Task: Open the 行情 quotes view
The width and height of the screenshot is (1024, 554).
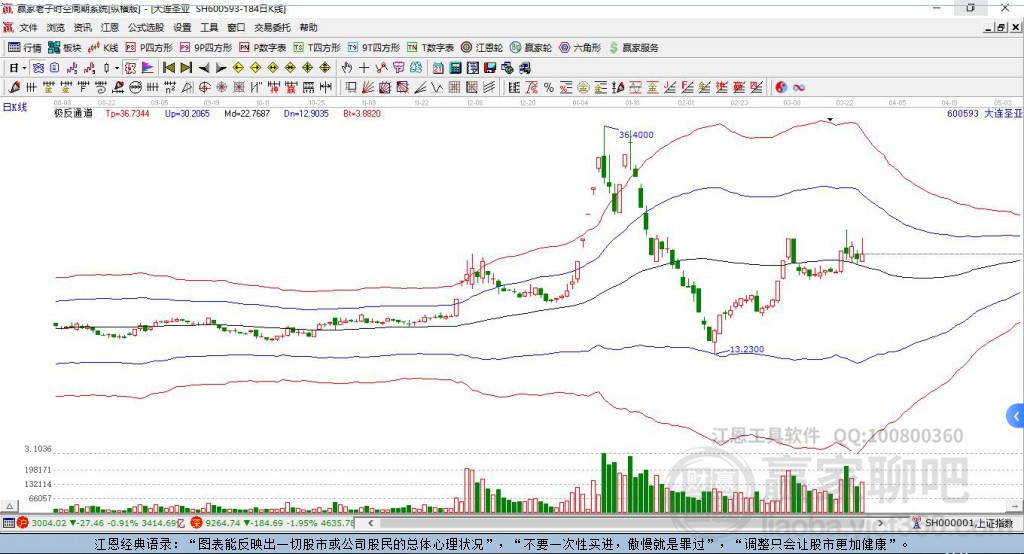Action: pos(24,48)
